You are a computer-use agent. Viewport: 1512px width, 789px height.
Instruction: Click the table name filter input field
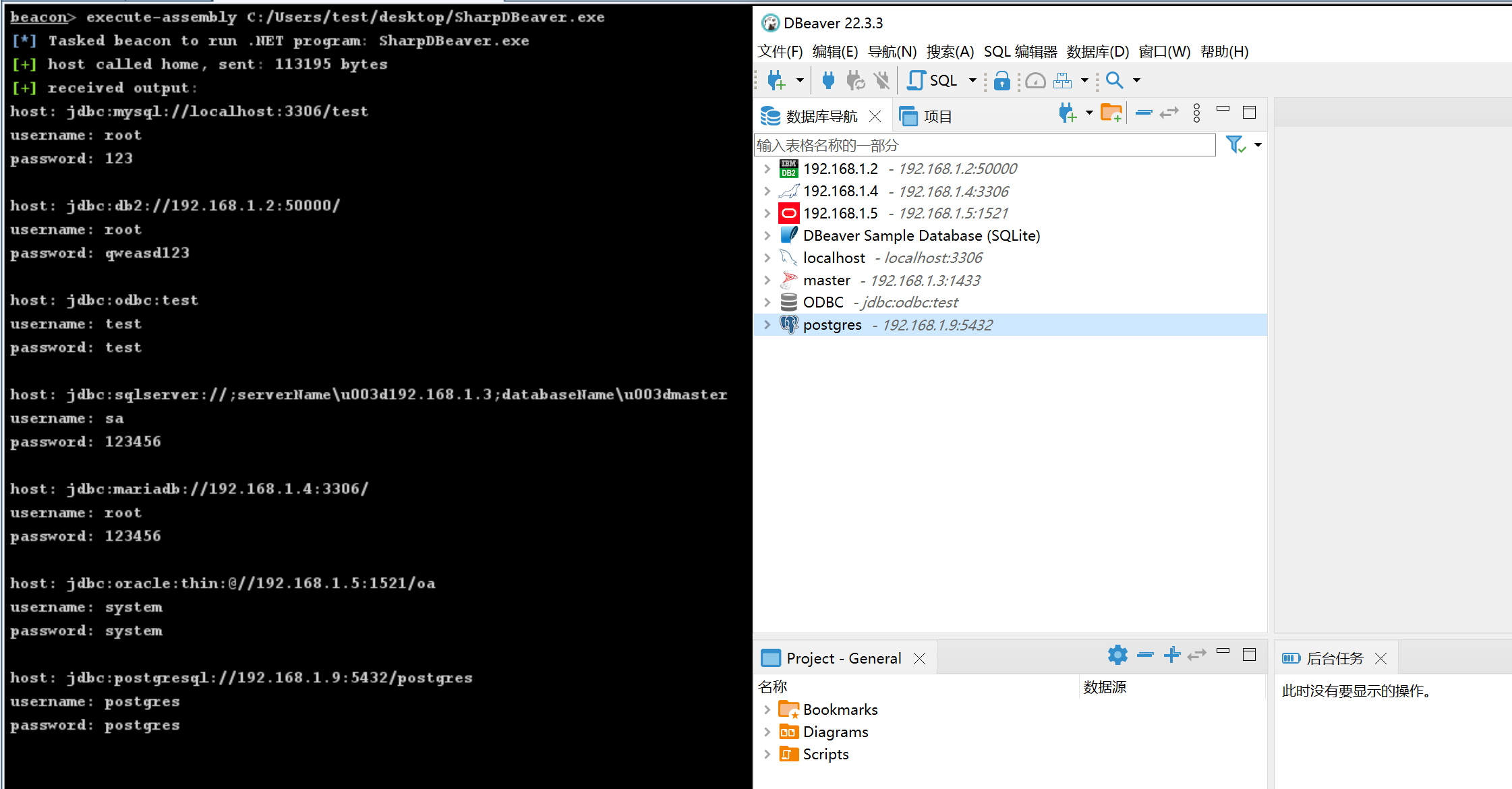coord(983,146)
